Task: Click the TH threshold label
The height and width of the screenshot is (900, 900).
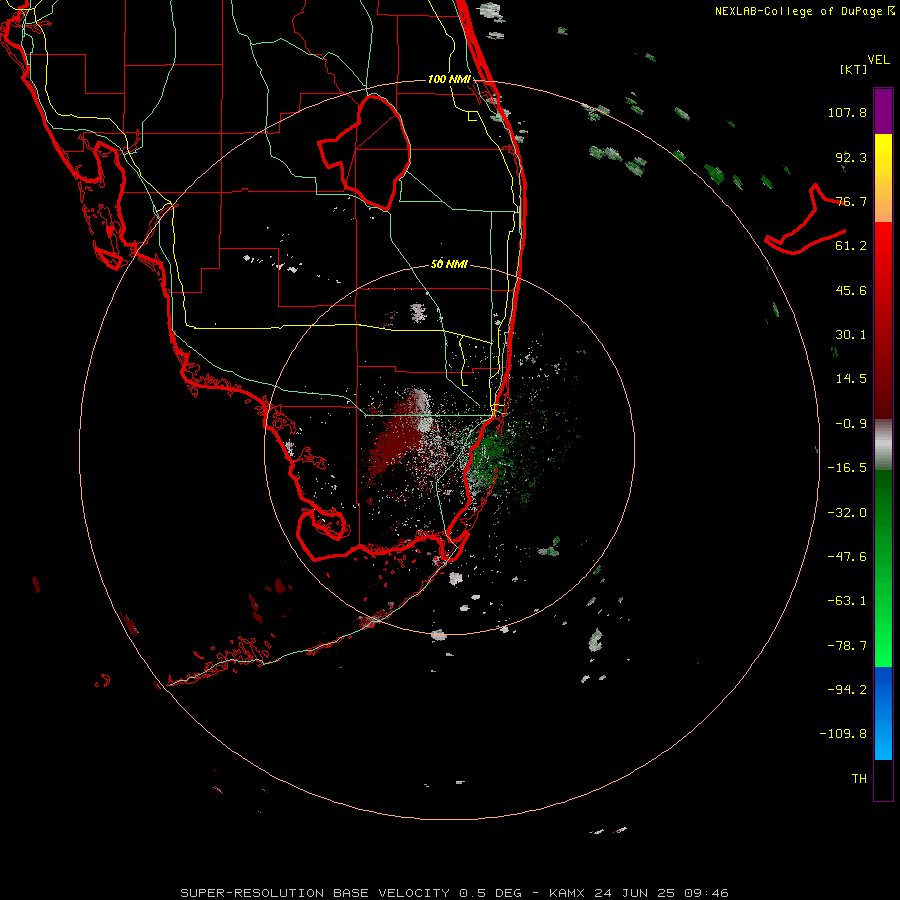Action: (x=859, y=779)
